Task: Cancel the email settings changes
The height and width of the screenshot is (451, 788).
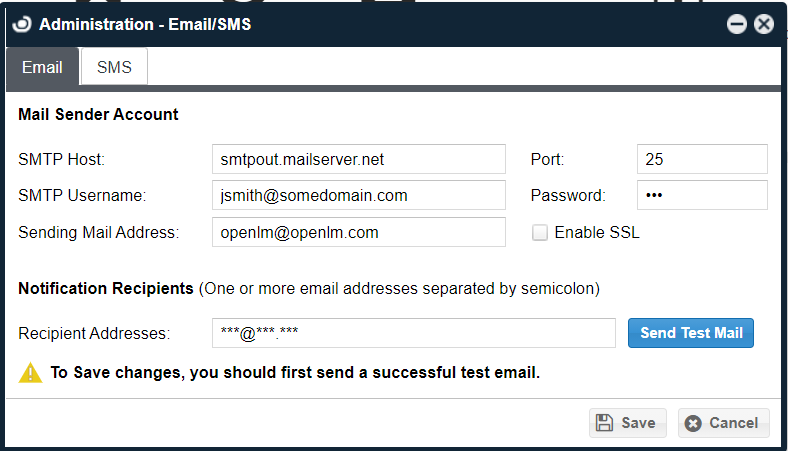Action: point(723,423)
